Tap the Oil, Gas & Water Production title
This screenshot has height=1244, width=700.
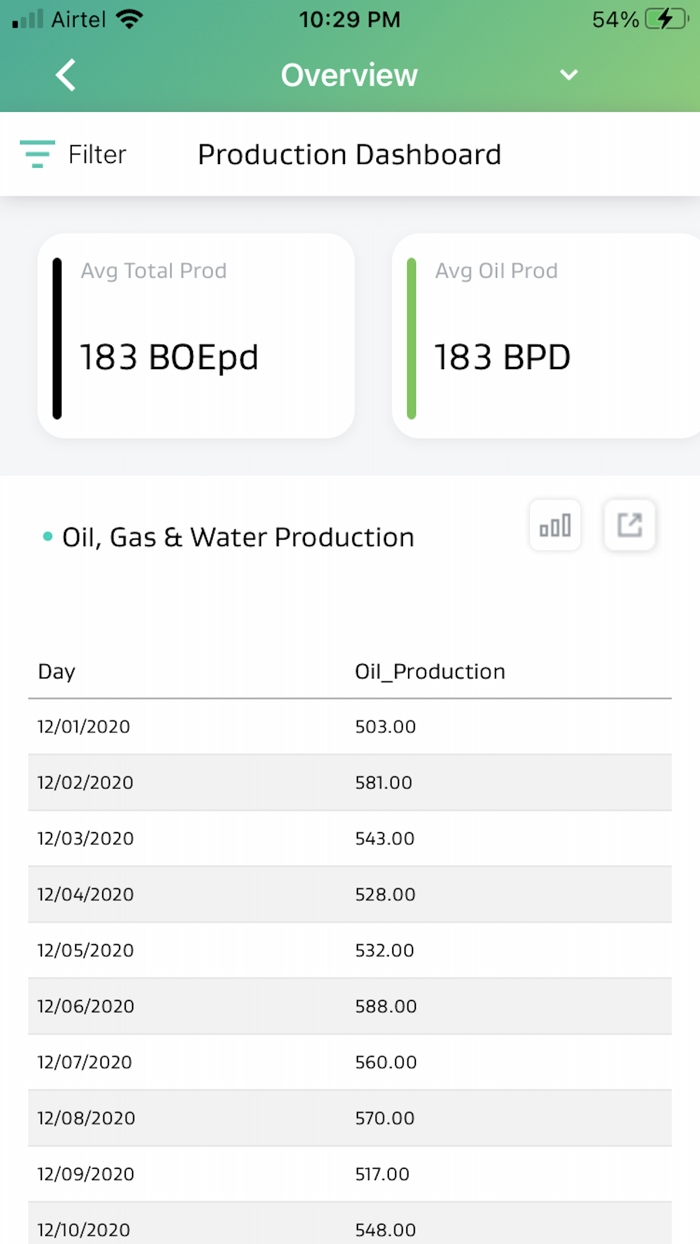(x=238, y=537)
